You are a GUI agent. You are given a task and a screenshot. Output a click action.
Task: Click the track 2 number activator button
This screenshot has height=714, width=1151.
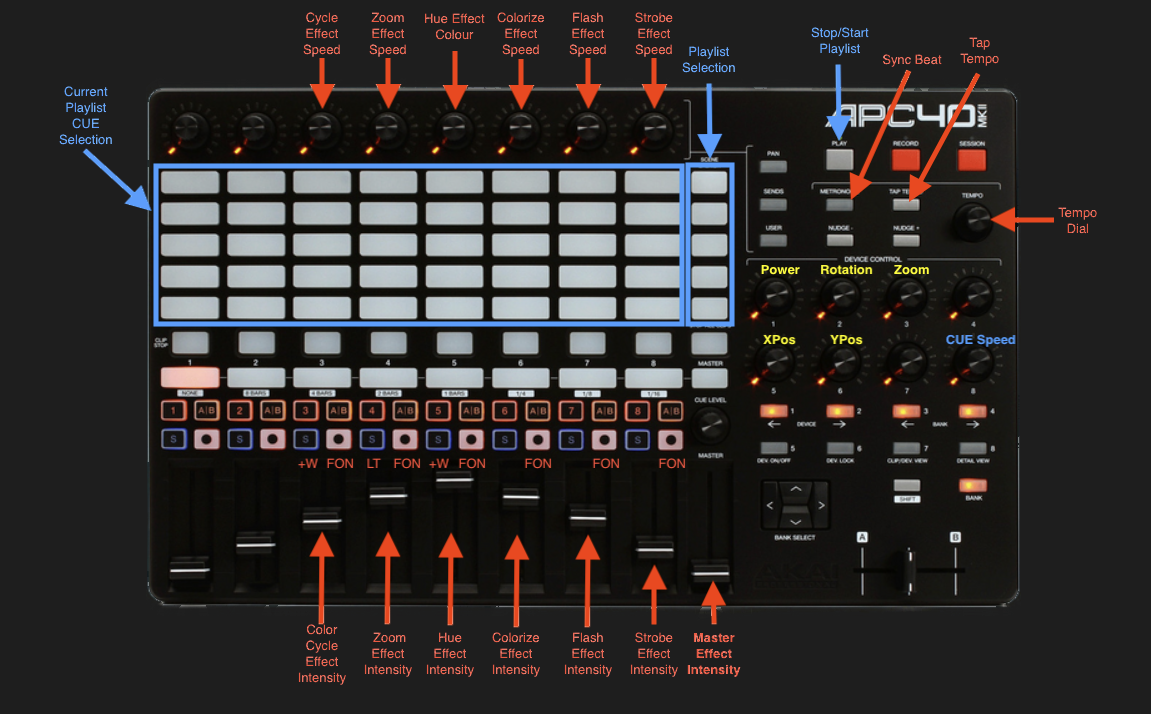pyautogui.click(x=239, y=411)
